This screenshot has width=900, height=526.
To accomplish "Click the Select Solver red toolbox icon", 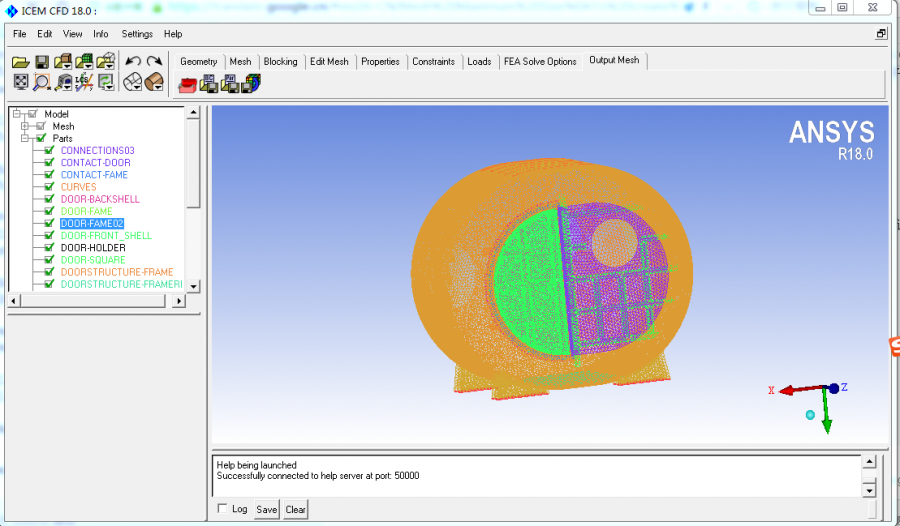I will point(187,86).
